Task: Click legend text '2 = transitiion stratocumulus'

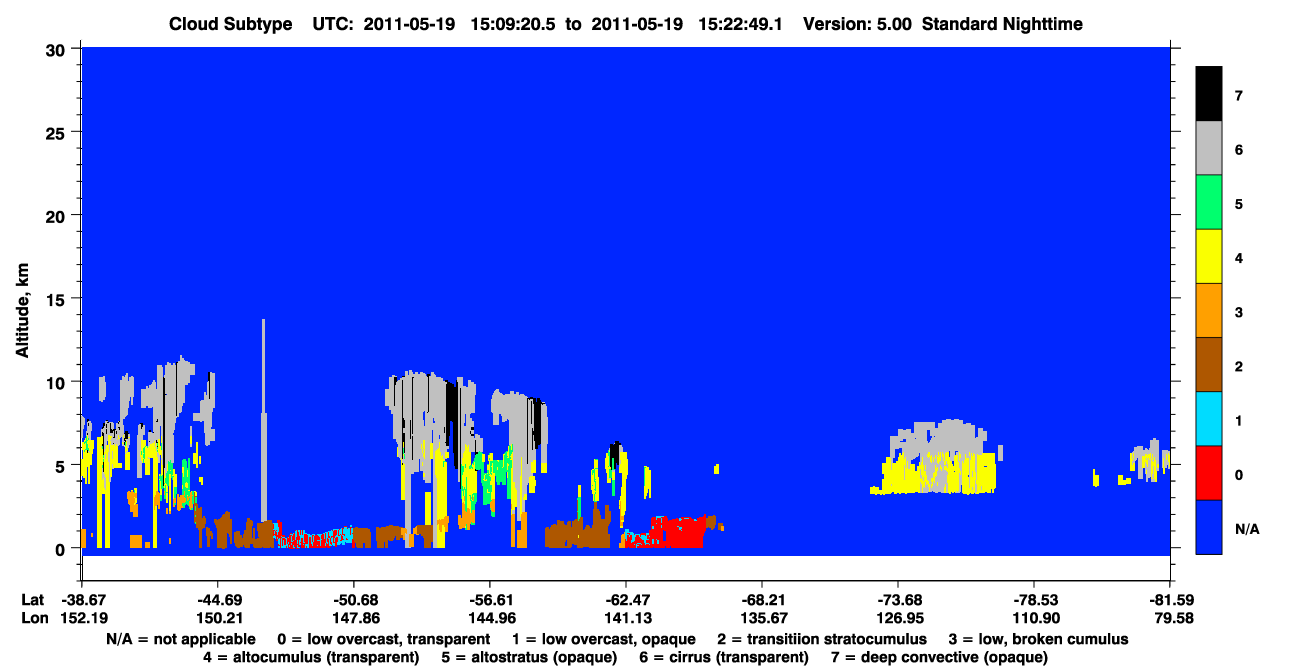Action: [x=822, y=639]
